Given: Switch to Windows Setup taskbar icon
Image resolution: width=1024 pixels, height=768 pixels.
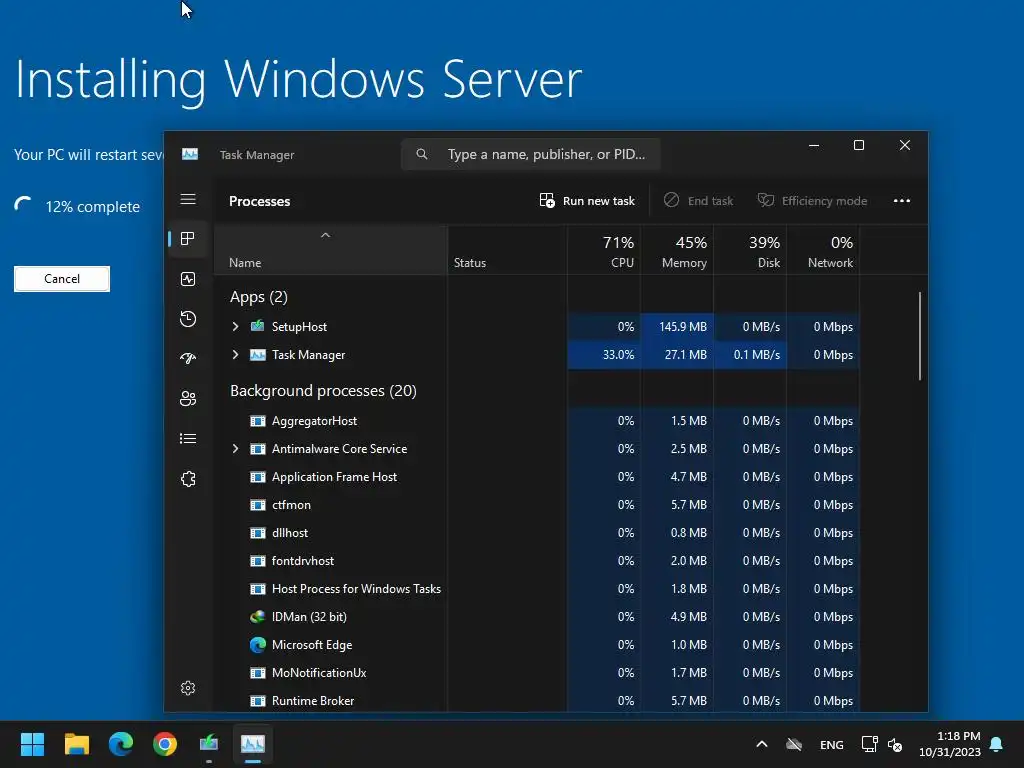Looking at the screenshot, I should pyautogui.click(x=209, y=744).
